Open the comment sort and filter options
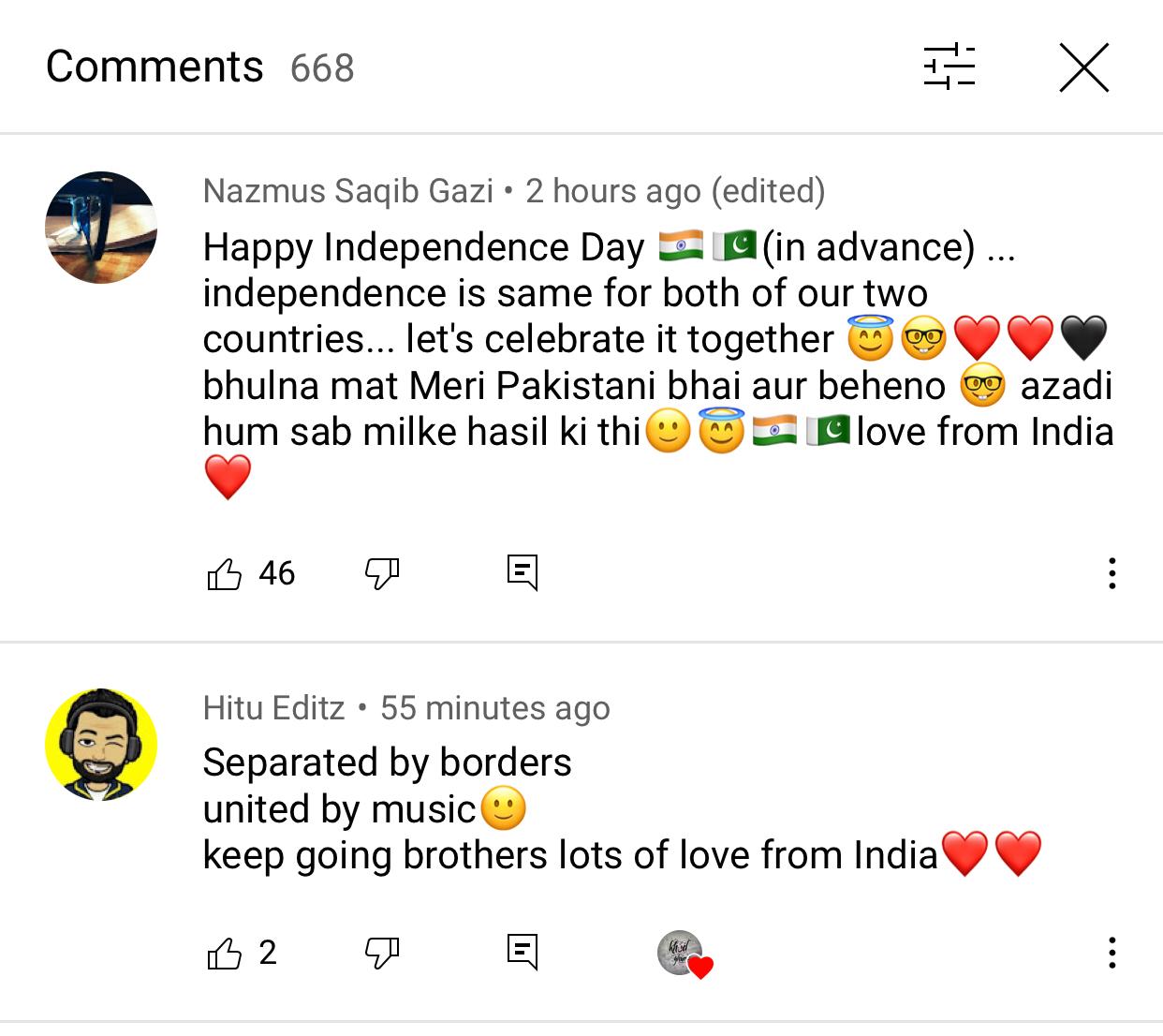 coord(949,67)
